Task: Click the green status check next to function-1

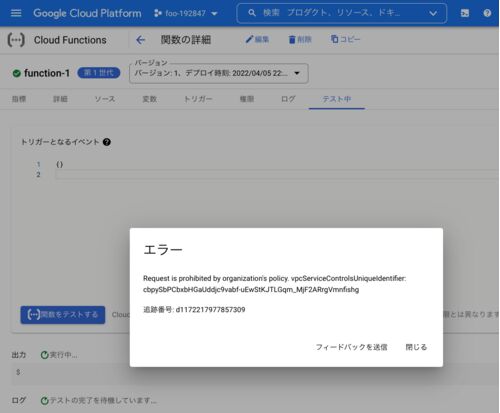Action: [x=16, y=73]
